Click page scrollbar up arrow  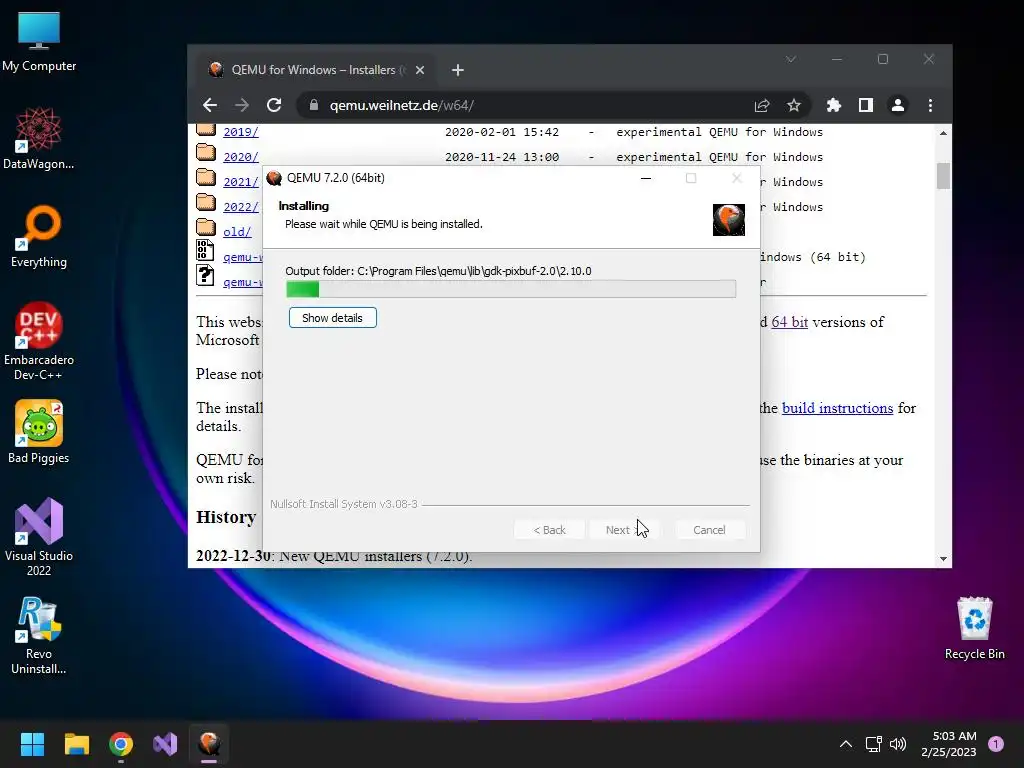943,133
